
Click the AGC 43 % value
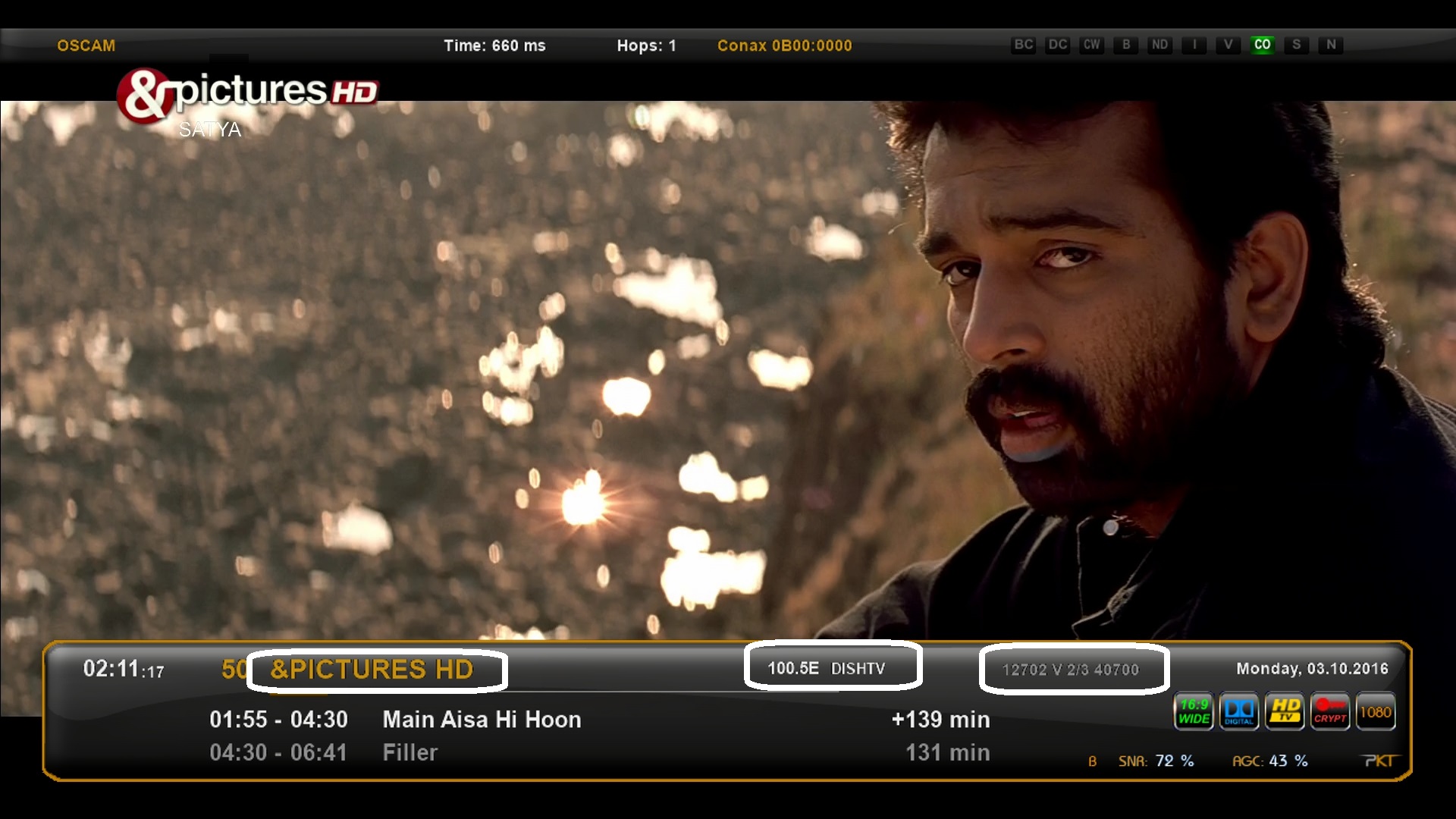click(x=1288, y=761)
